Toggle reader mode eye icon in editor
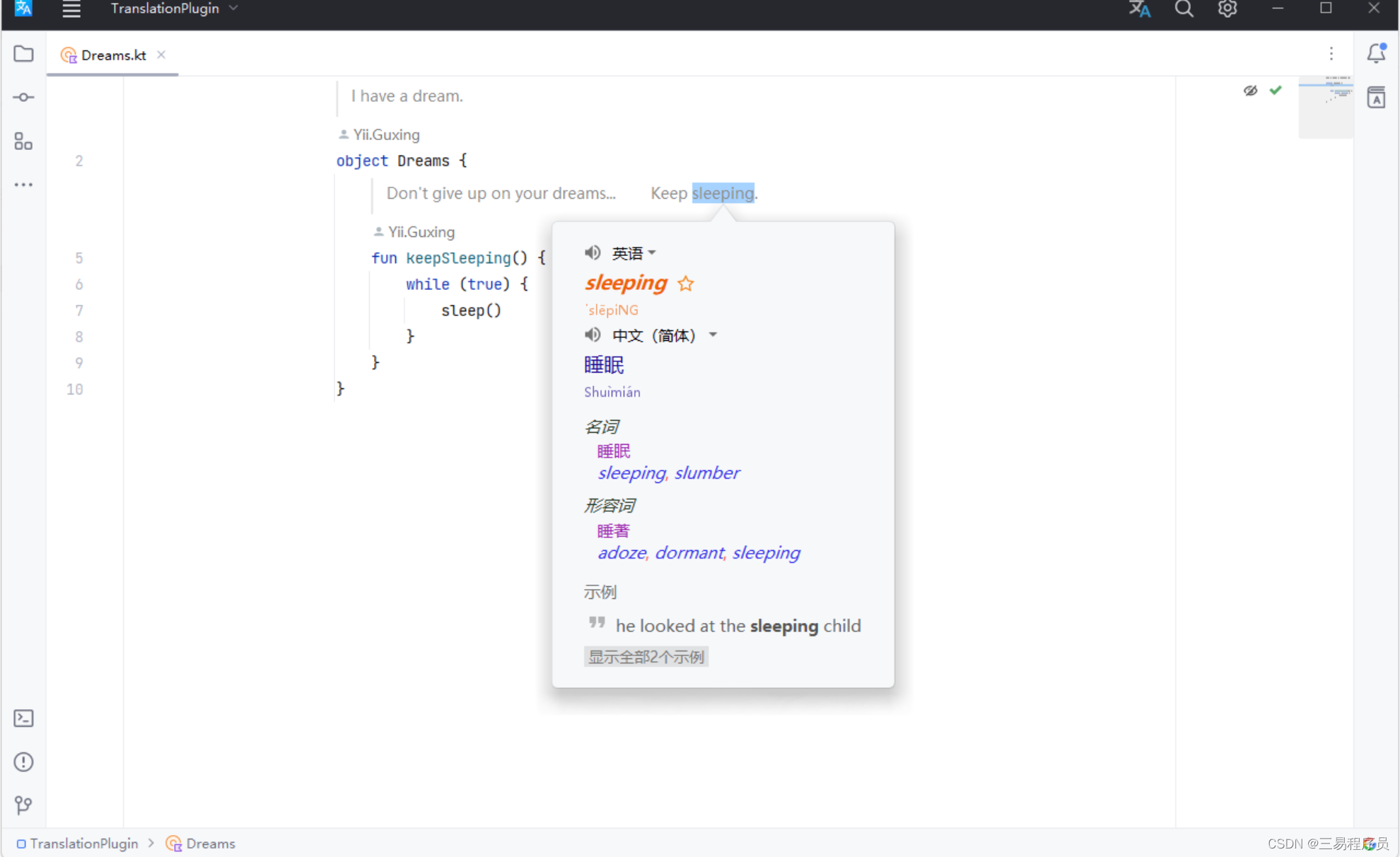The width and height of the screenshot is (1400, 857). (1250, 91)
